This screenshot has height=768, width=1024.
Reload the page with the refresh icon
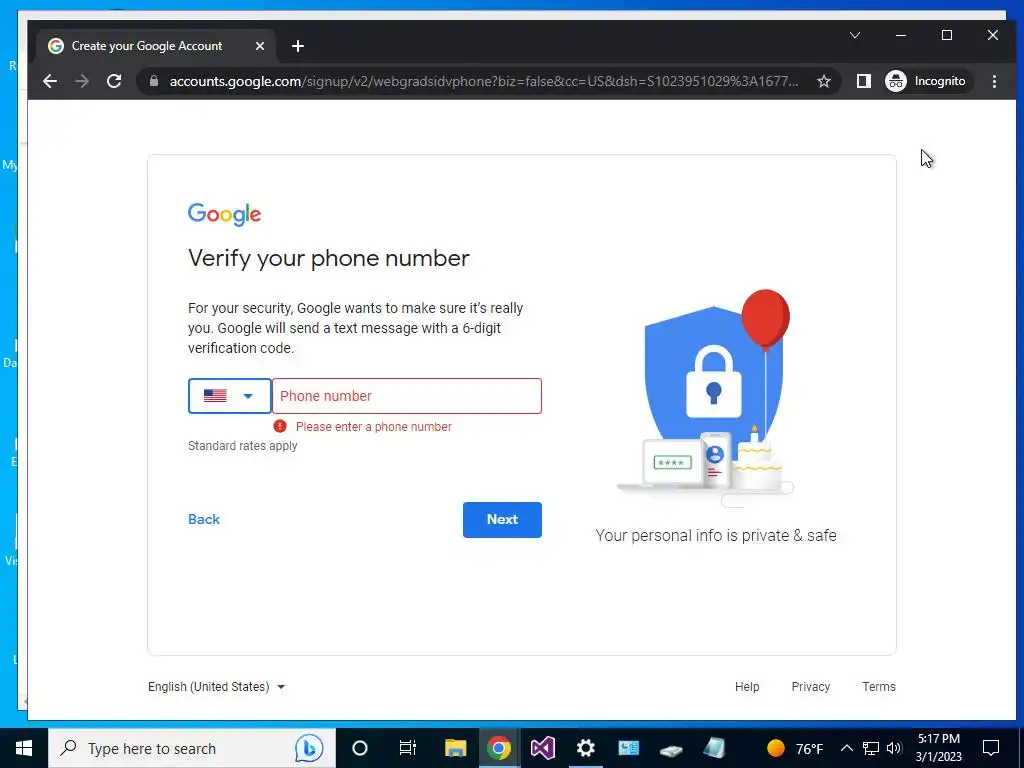point(114,81)
